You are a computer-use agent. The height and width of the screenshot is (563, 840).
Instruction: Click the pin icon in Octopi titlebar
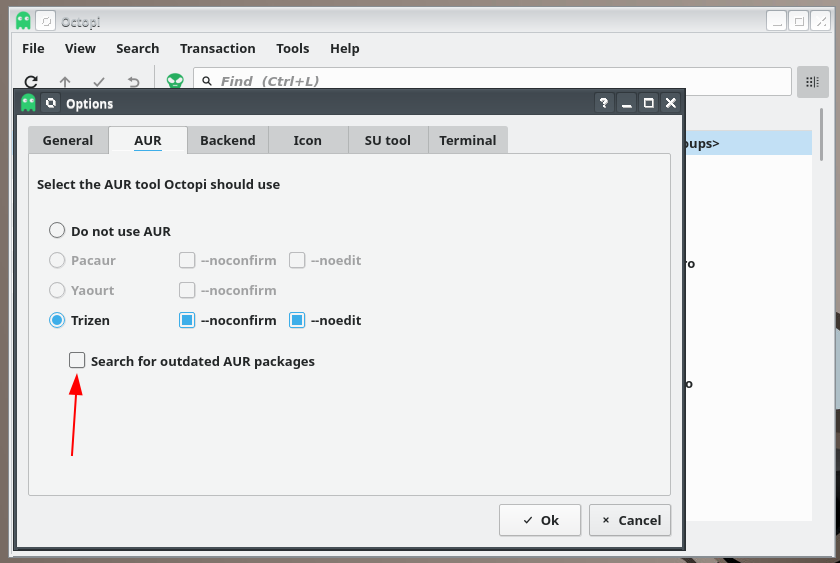pos(46,21)
